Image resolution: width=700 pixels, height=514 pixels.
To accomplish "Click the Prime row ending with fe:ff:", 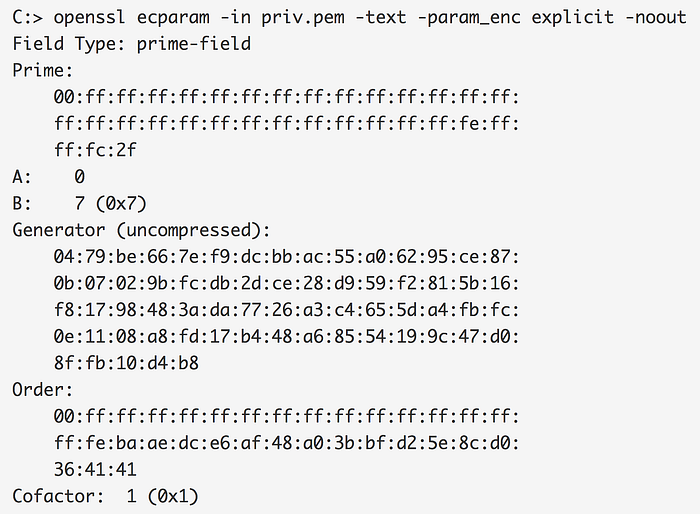I will click(287, 124).
